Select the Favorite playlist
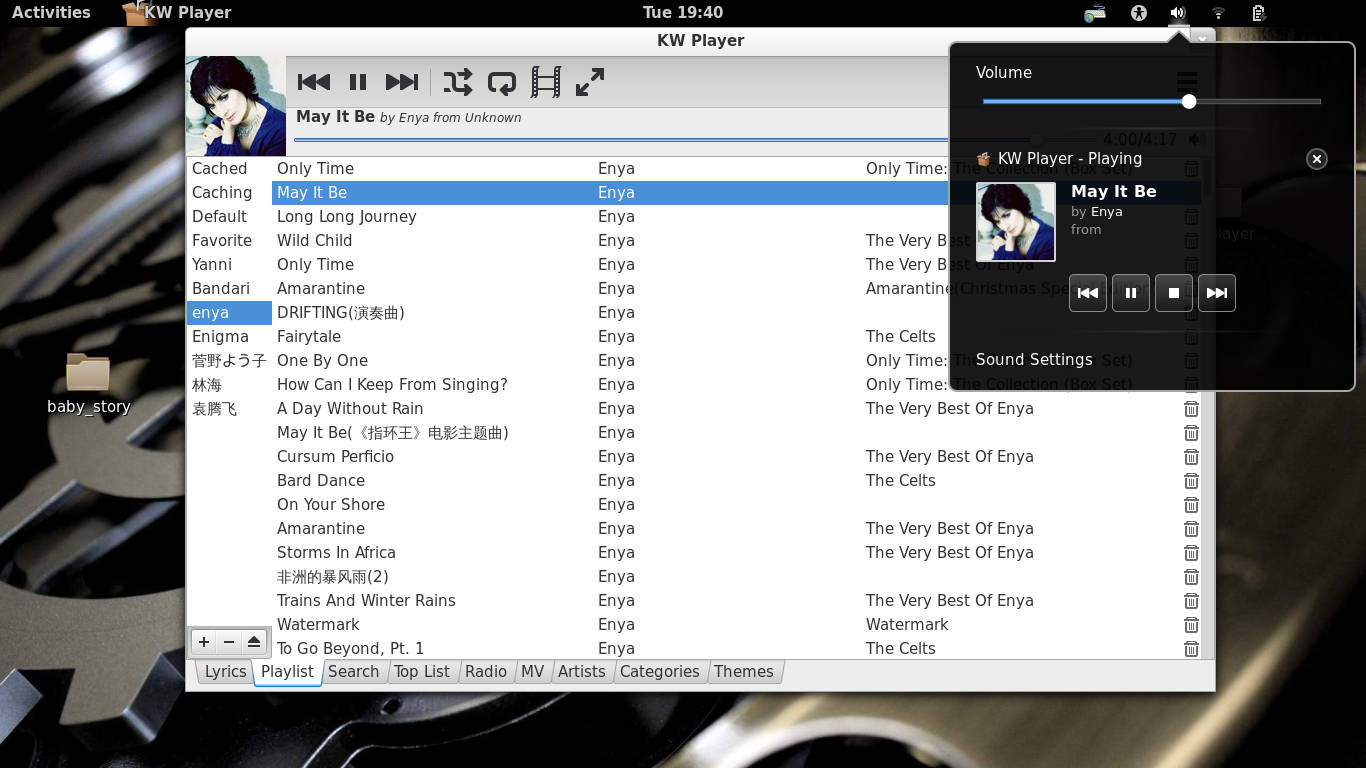Image resolution: width=1366 pixels, height=768 pixels. coord(229,241)
